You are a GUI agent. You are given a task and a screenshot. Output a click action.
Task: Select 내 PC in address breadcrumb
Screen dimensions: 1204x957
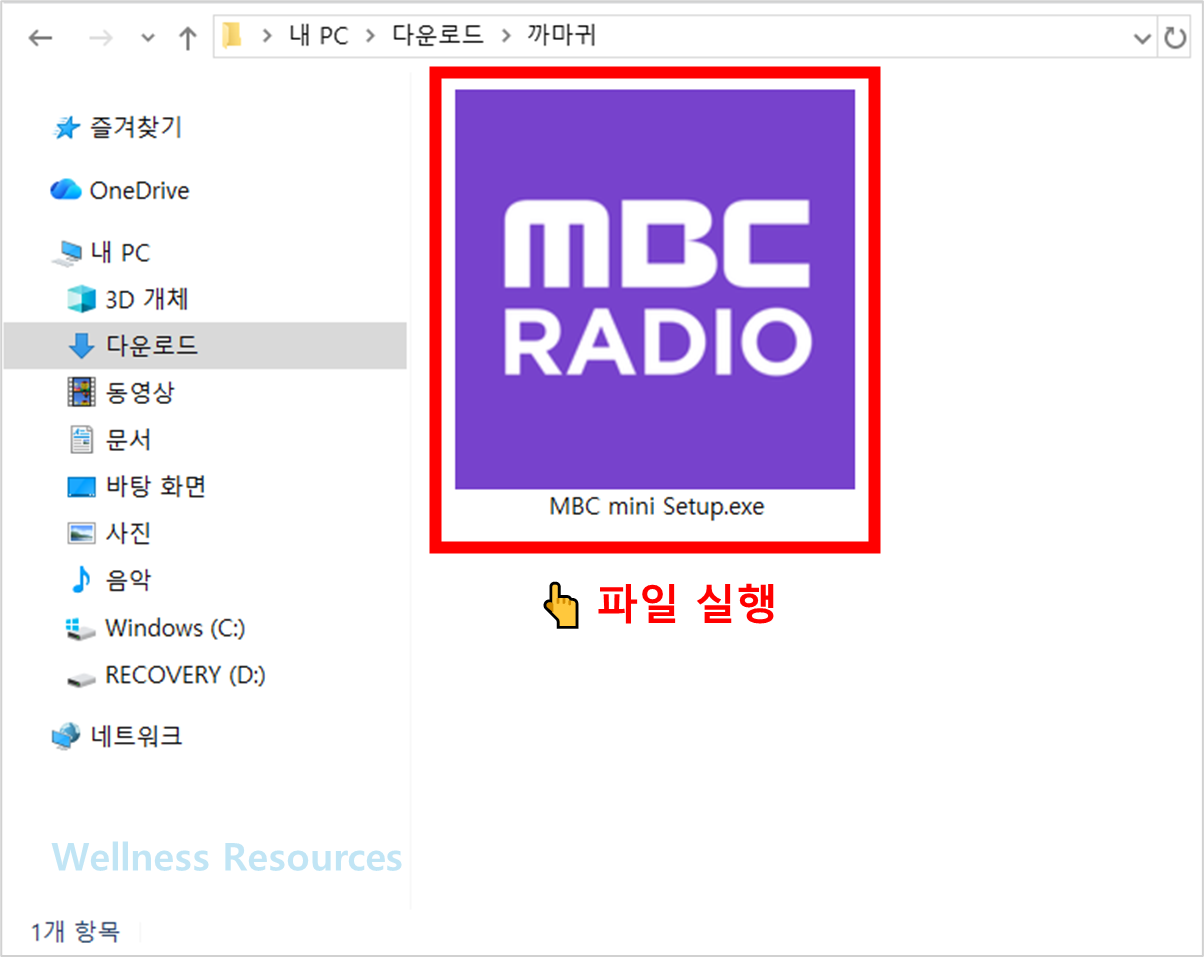318,37
